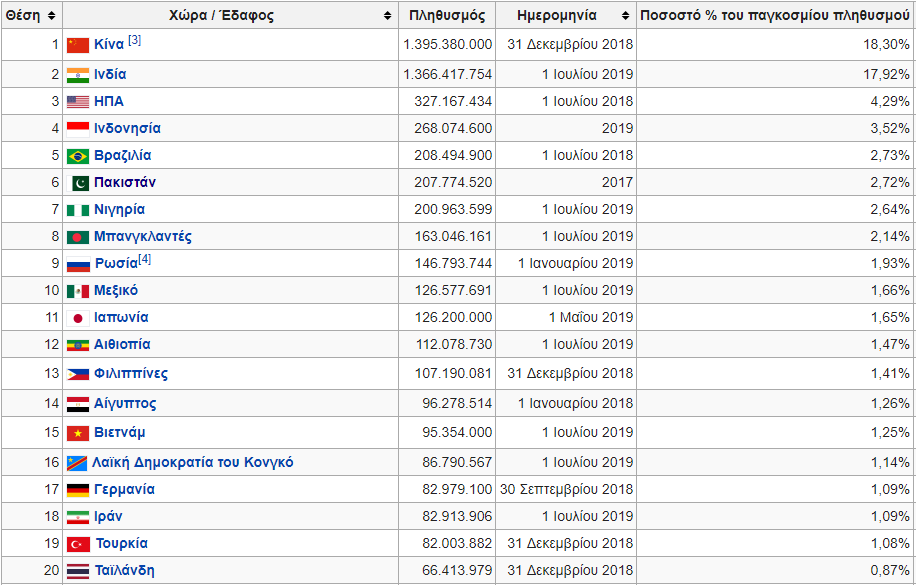Open the Ρωσία country link
The height and width of the screenshot is (585, 916).
pos(116,264)
